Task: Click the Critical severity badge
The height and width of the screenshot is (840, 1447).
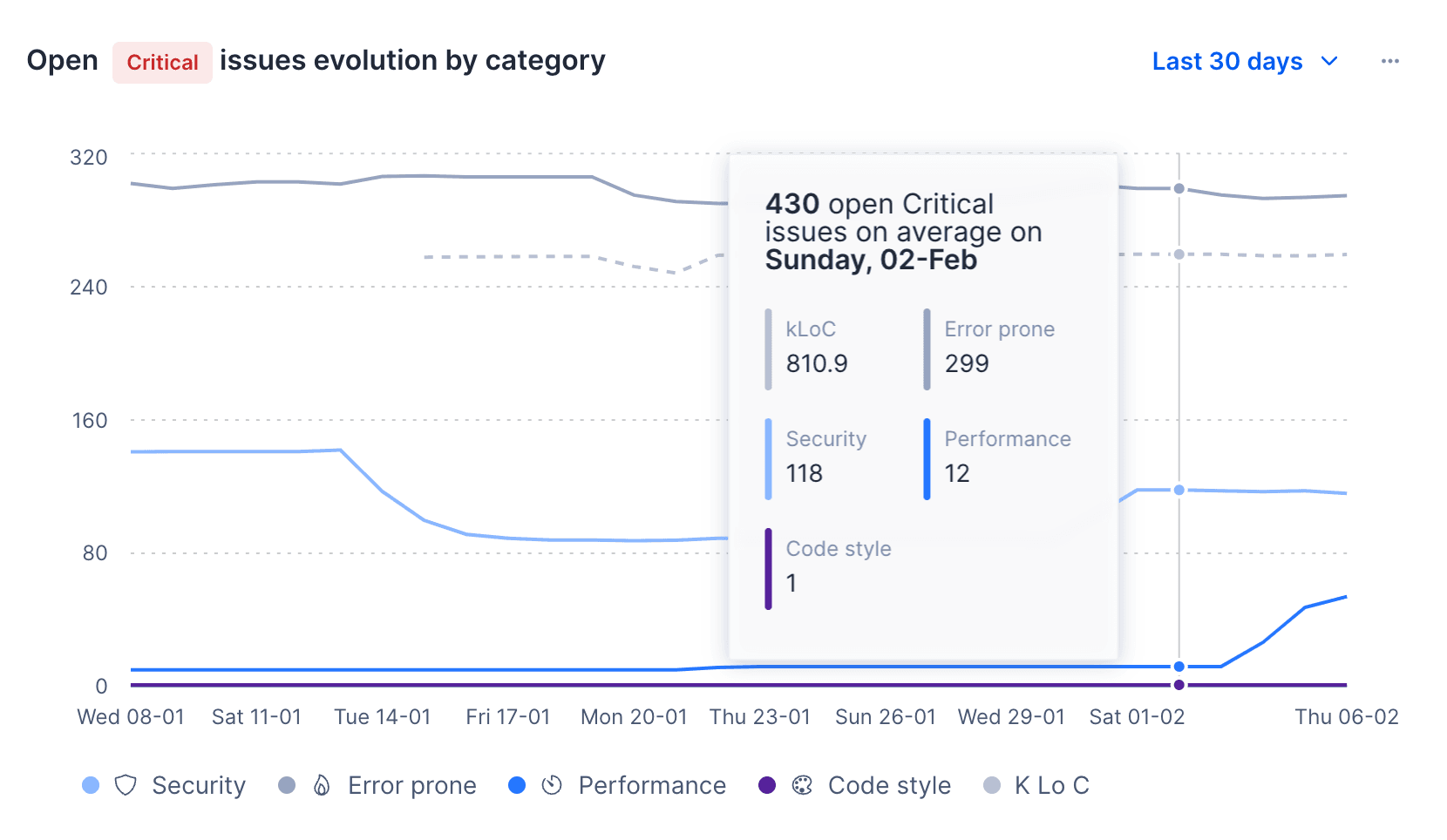Action: (162, 62)
